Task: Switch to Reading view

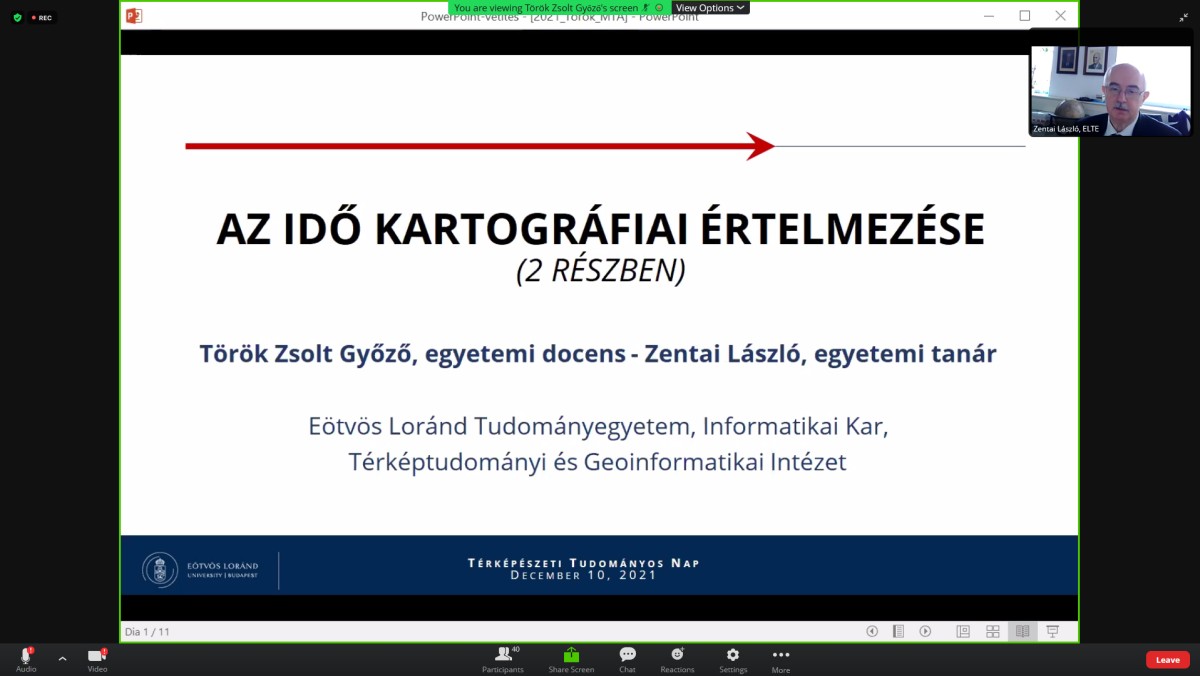Action: 1022,631
